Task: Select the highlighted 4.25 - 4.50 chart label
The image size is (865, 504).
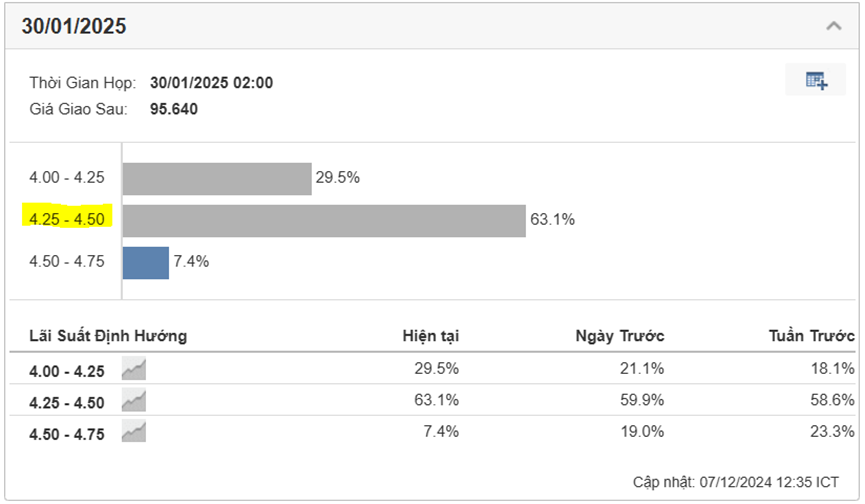Action: (x=67, y=219)
